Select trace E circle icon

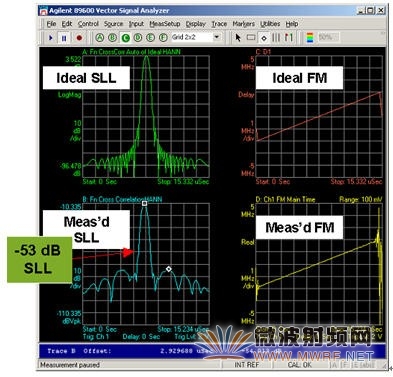click(x=150, y=38)
